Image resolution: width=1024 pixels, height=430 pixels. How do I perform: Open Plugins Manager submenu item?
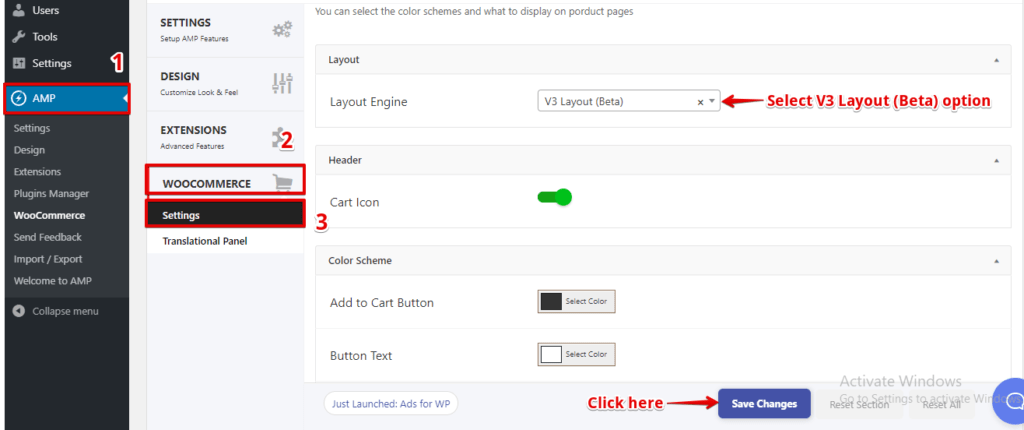pyautogui.click(x=51, y=193)
